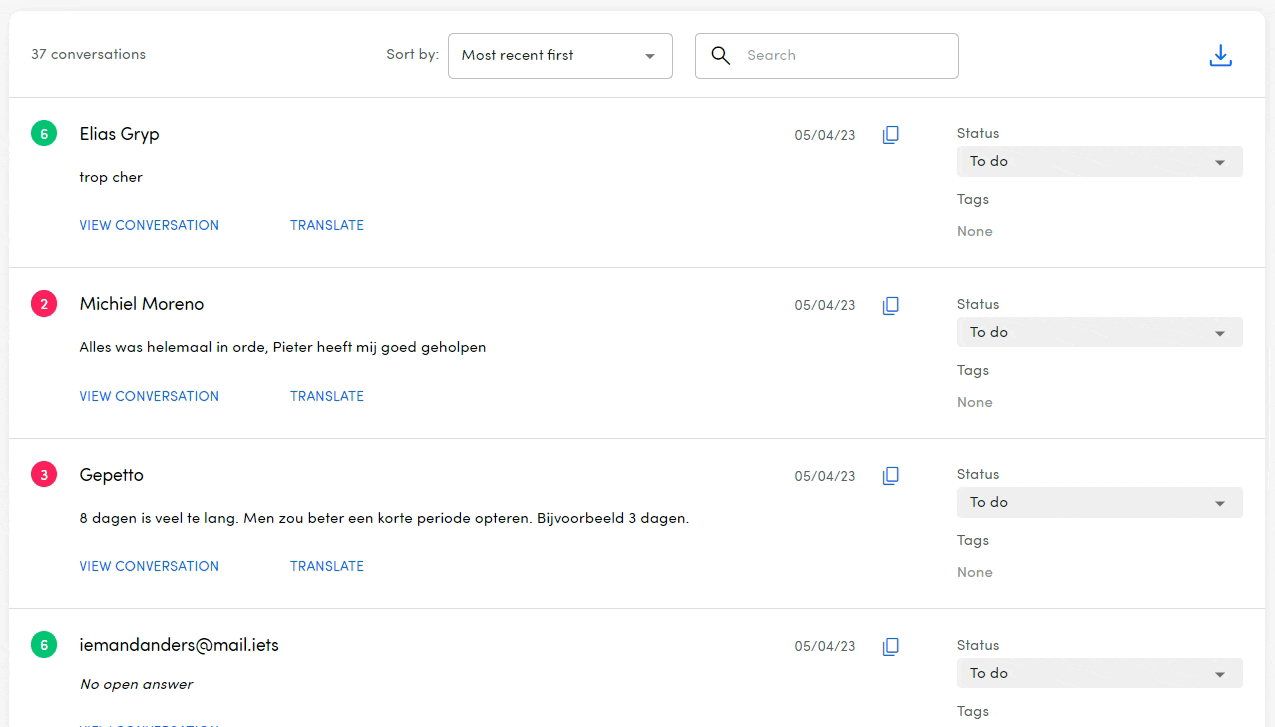
Task: Click the red score badge beside Michiel Moreno
Action: [x=44, y=304]
